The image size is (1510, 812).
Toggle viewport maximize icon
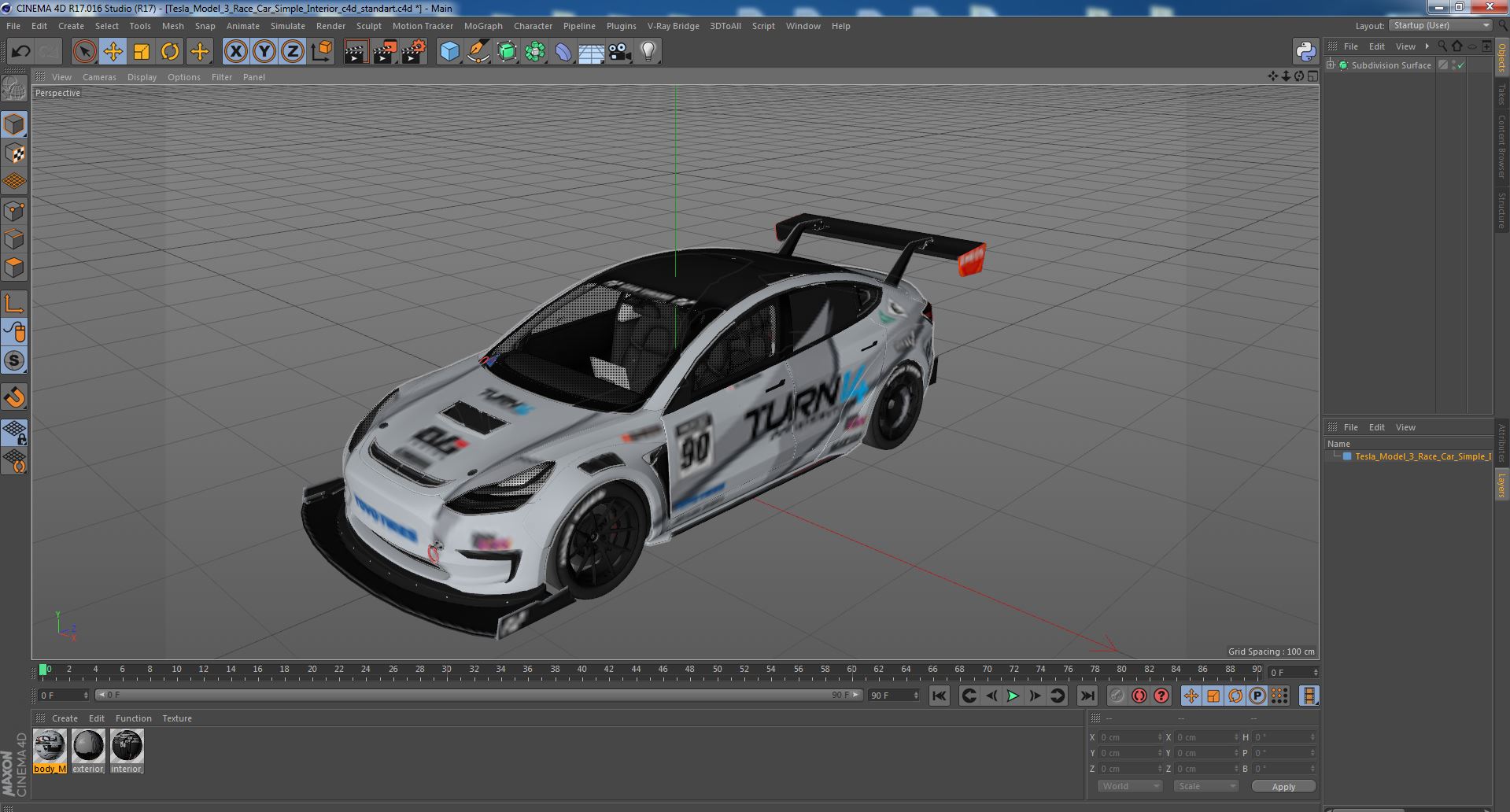[x=1312, y=76]
